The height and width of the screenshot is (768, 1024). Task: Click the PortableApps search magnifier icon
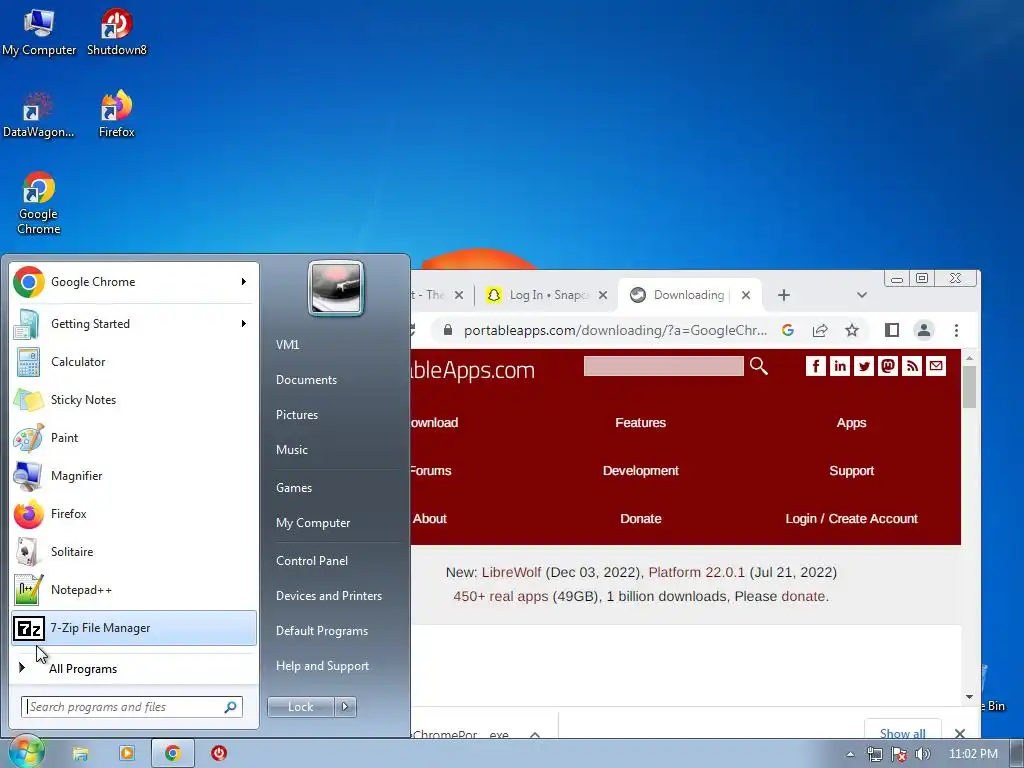tap(758, 366)
